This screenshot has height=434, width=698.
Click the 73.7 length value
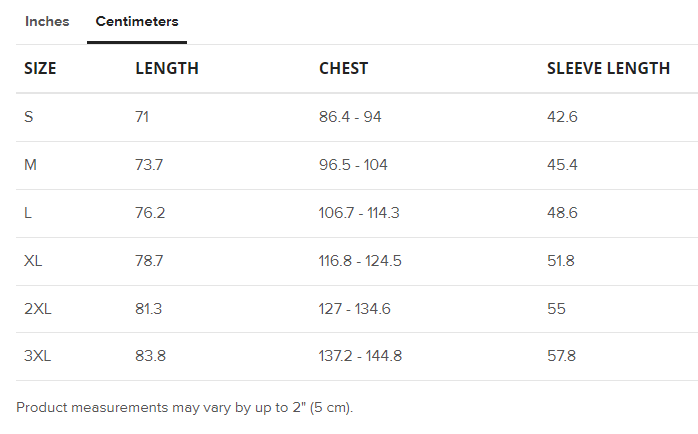(149, 165)
